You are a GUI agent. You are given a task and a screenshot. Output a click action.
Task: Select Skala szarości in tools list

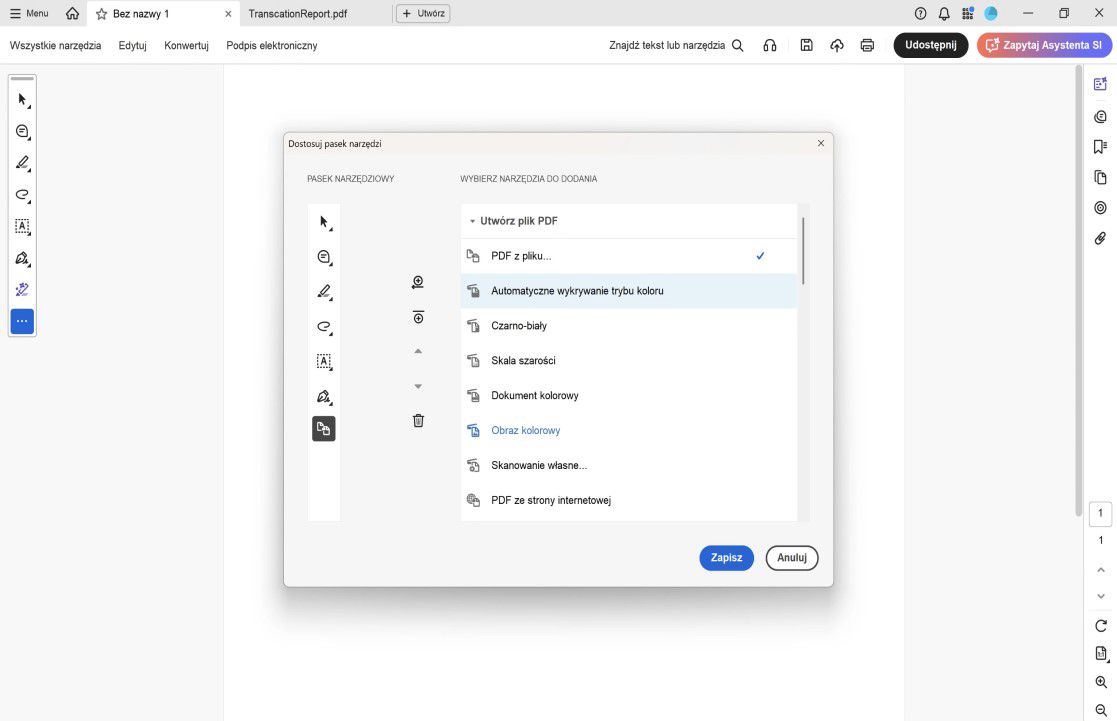(x=629, y=360)
